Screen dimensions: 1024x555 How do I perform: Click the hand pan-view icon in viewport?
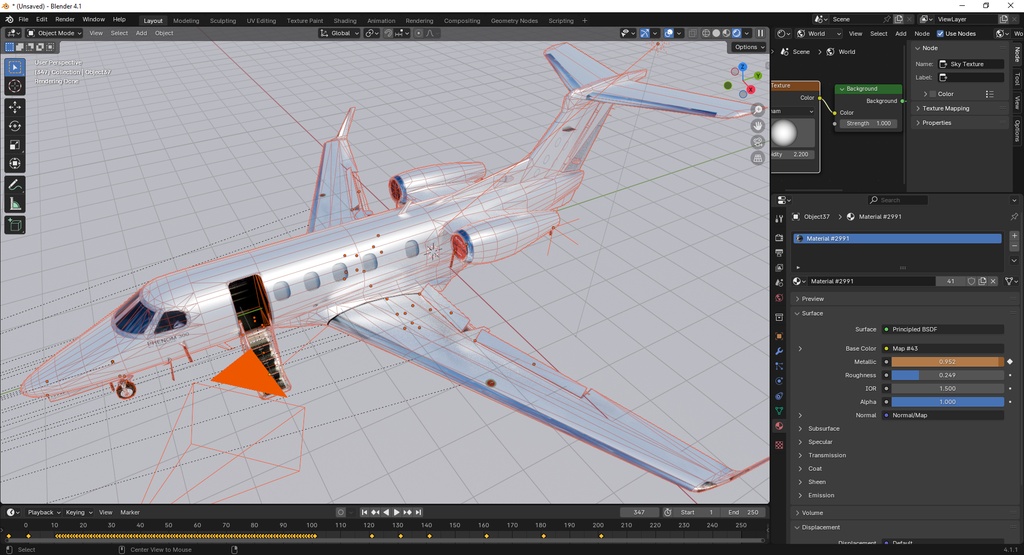(758, 126)
